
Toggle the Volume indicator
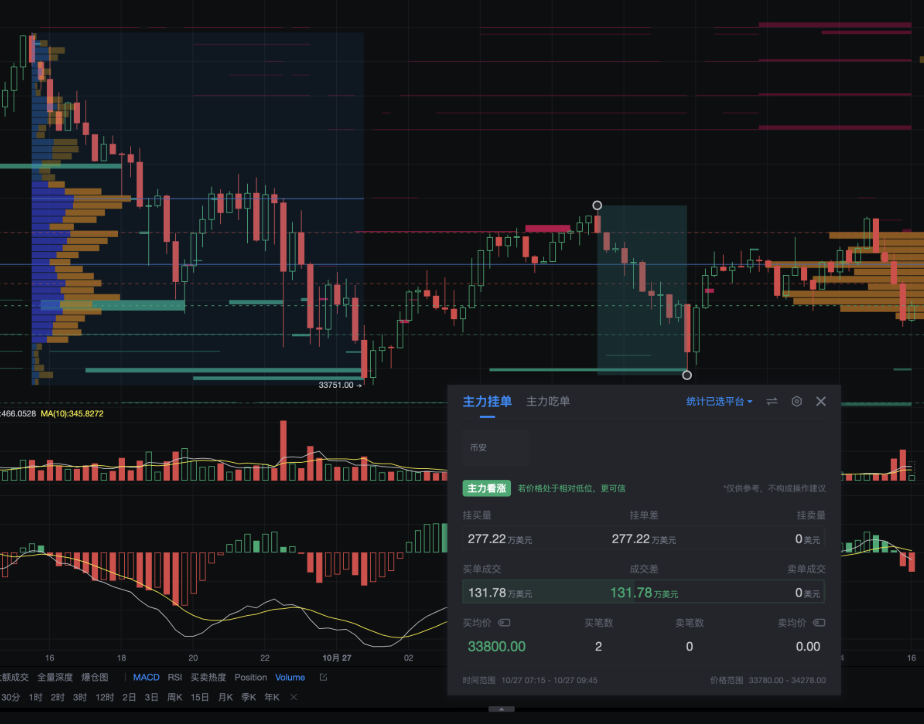point(290,677)
